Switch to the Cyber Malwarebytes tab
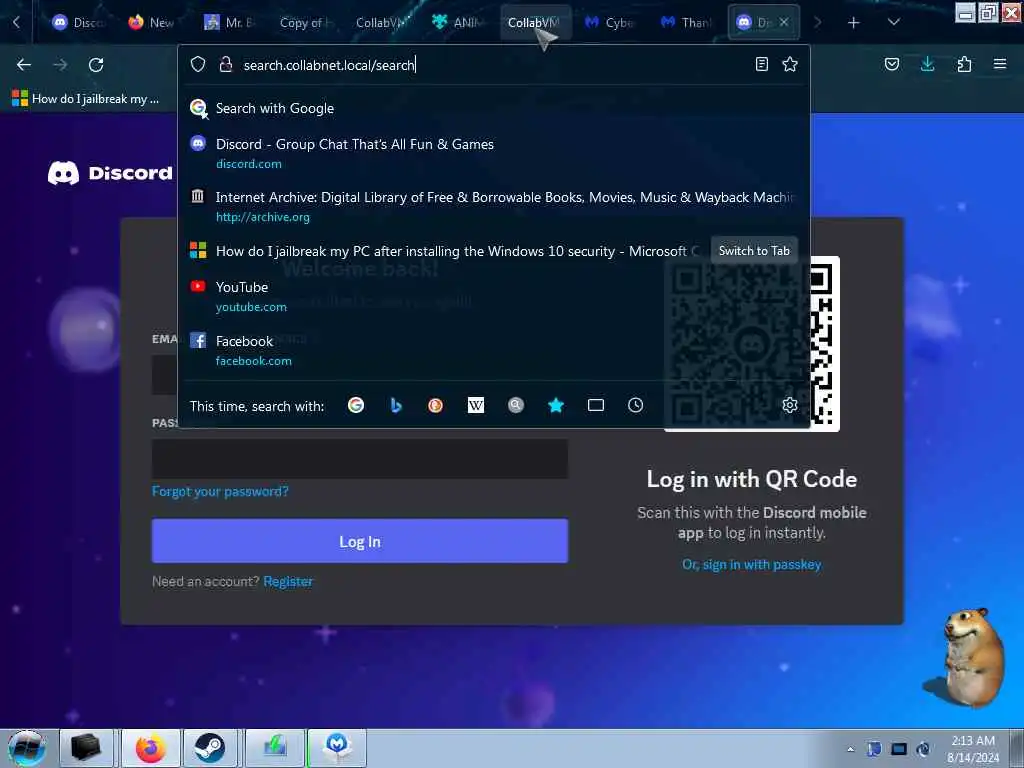1024x768 pixels. [609, 23]
